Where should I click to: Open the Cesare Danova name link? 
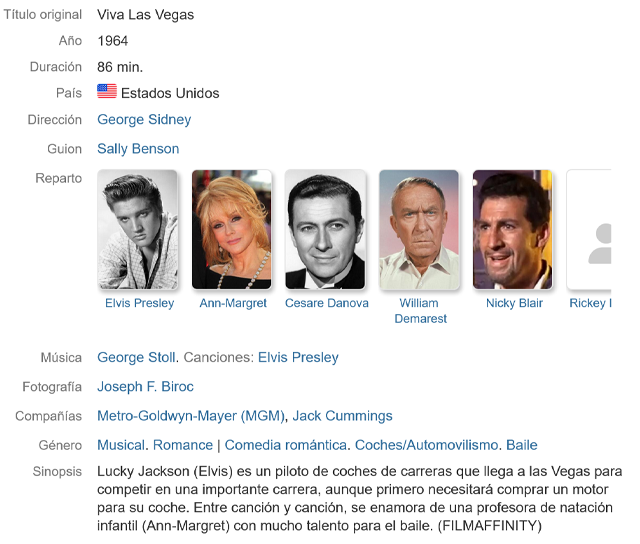click(326, 303)
